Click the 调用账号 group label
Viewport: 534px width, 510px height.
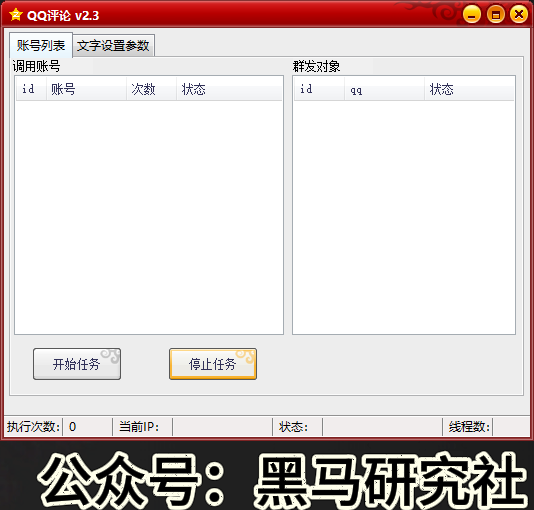click(x=36, y=66)
